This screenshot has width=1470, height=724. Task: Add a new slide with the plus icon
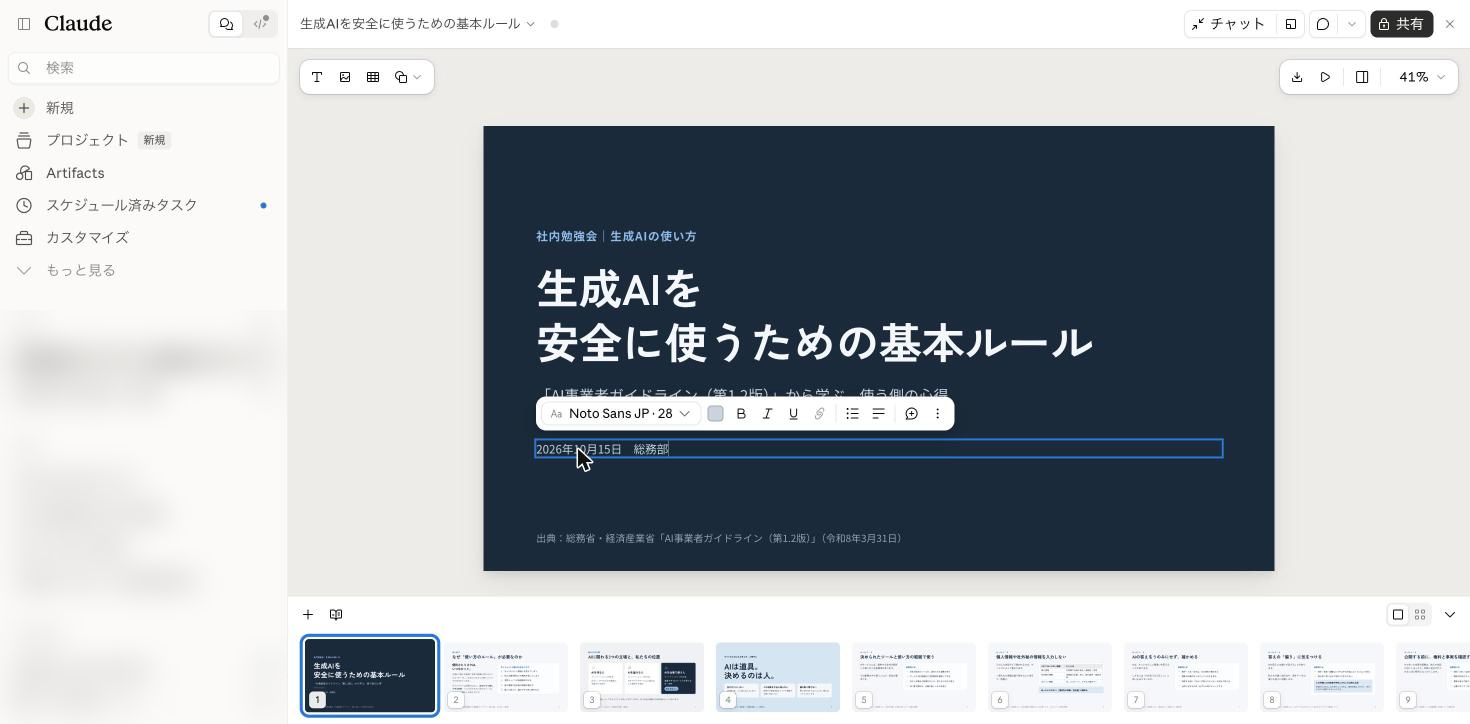(x=308, y=615)
